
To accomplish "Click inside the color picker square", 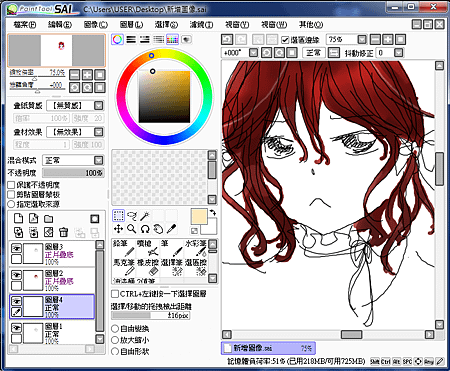I will point(164,97).
